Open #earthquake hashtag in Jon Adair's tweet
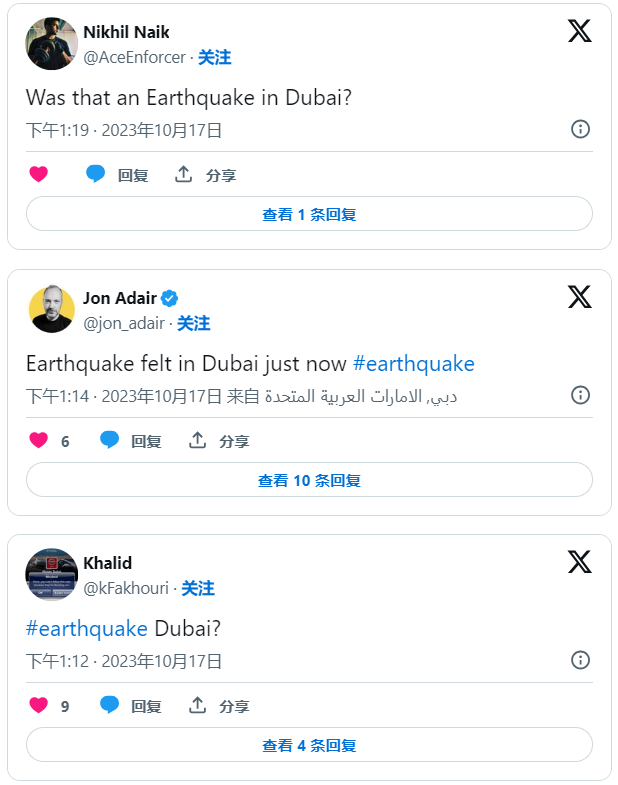 coord(413,363)
